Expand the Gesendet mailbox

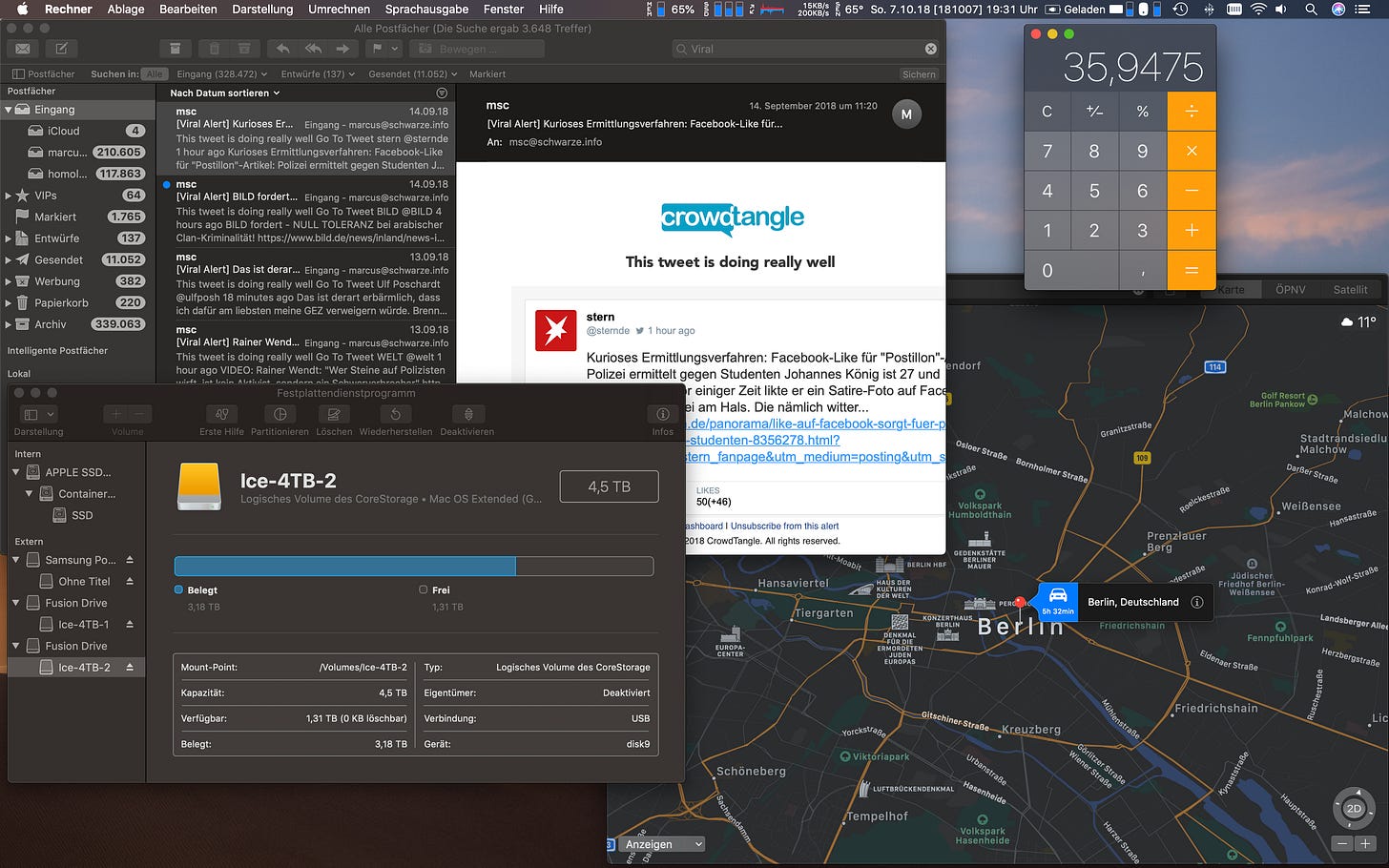[x=9, y=259]
